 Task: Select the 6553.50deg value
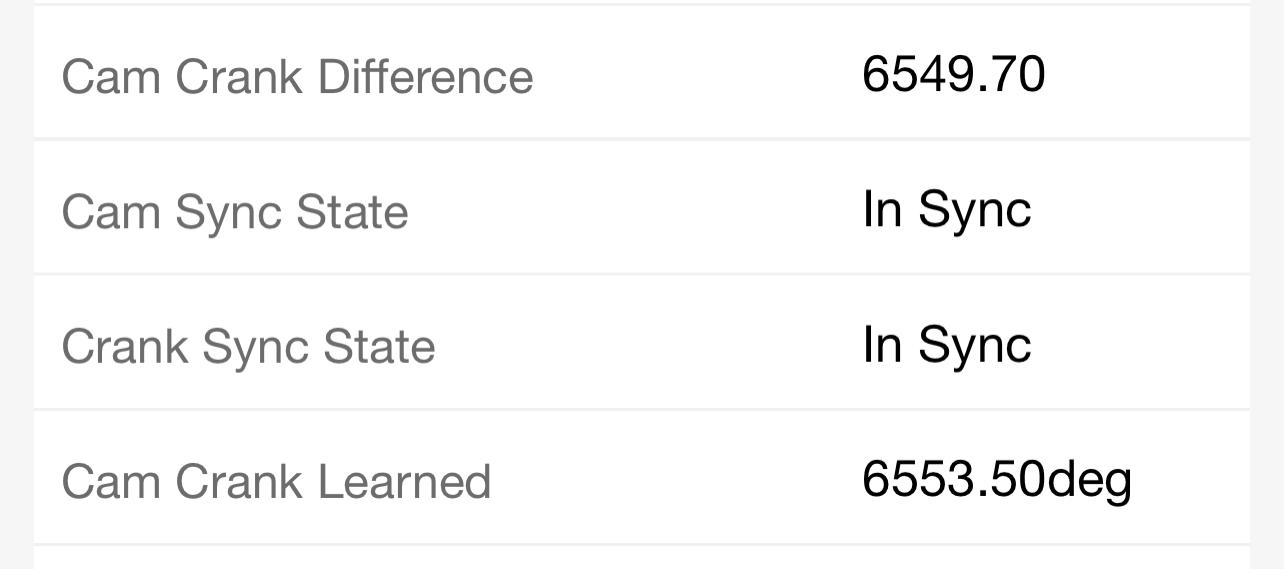pyautogui.click(x=996, y=480)
